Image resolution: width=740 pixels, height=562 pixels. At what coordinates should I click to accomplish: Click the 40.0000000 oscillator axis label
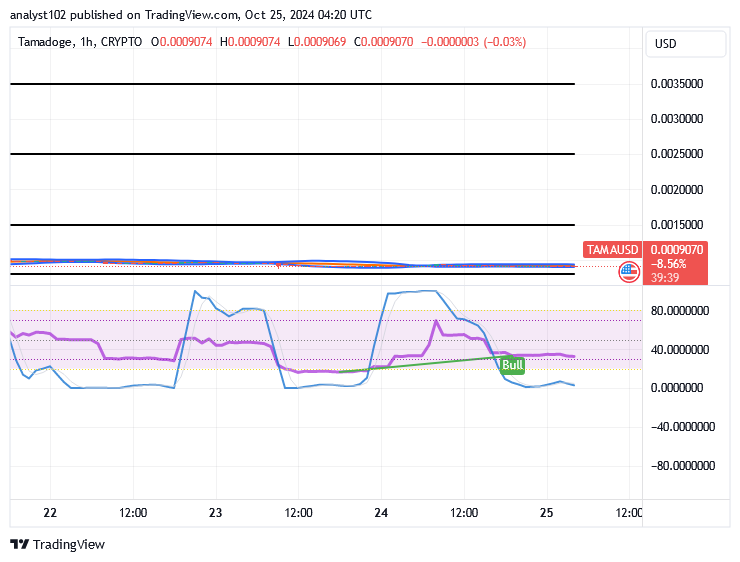(x=680, y=350)
